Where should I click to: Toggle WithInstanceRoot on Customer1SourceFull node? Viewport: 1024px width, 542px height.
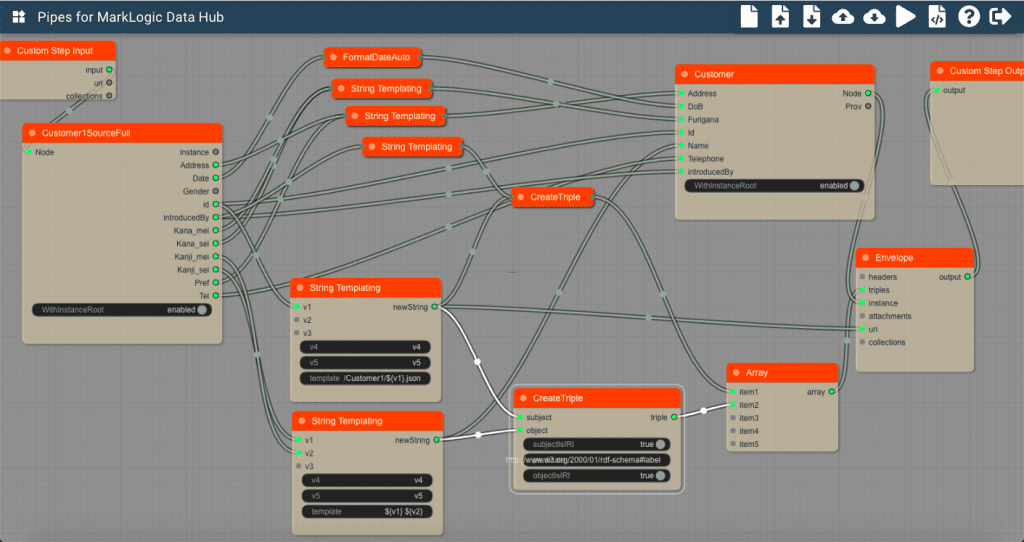[202, 310]
